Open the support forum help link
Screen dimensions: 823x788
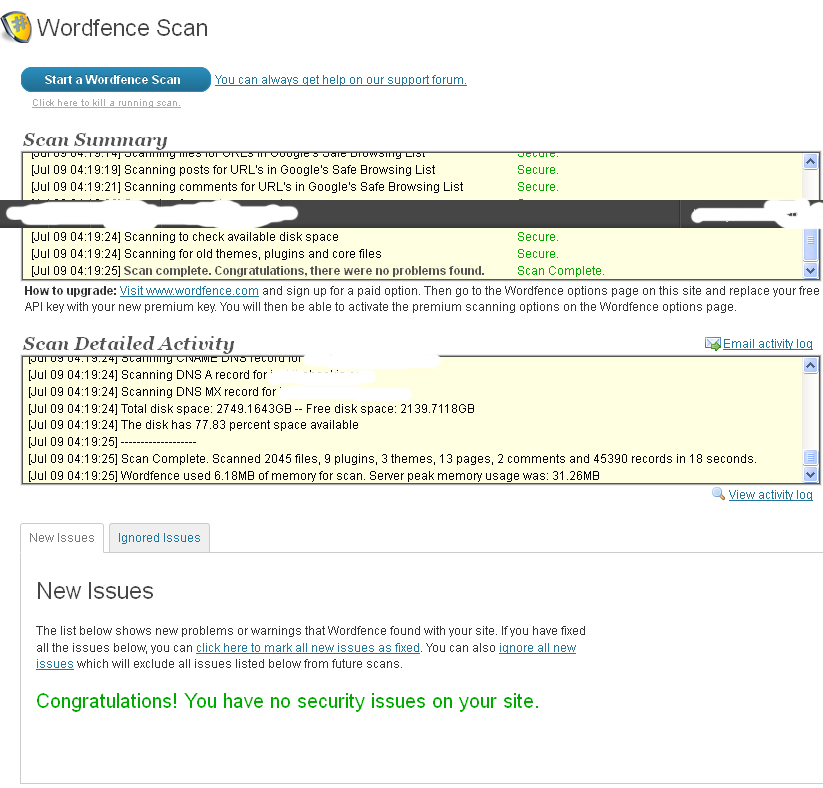click(340, 79)
